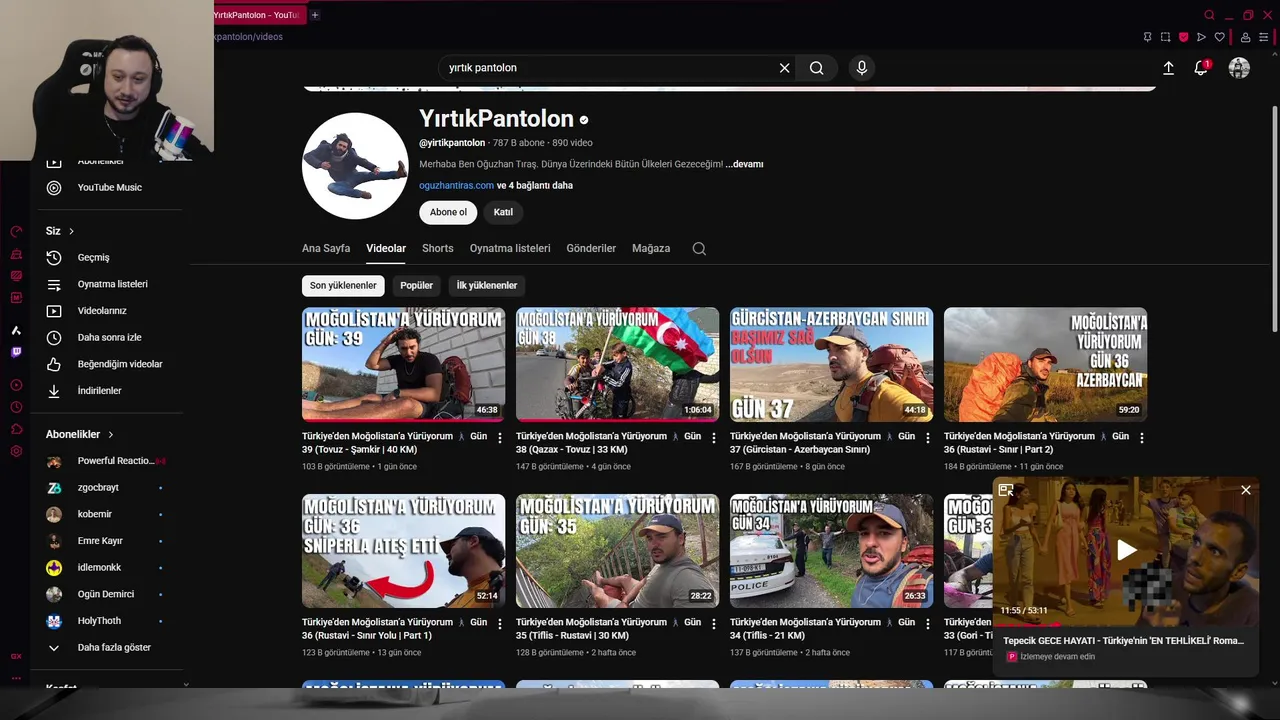Open the clock History icon in the Opera sidebar
This screenshot has height=720, width=1280.
(x=16, y=407)
